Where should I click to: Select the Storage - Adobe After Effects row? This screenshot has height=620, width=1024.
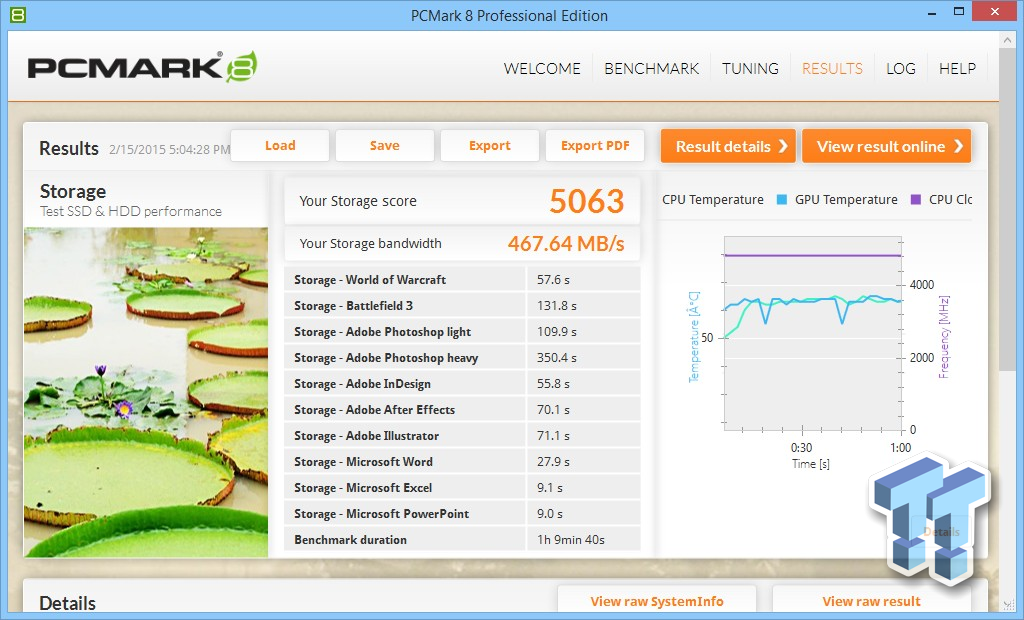point(462,410)
